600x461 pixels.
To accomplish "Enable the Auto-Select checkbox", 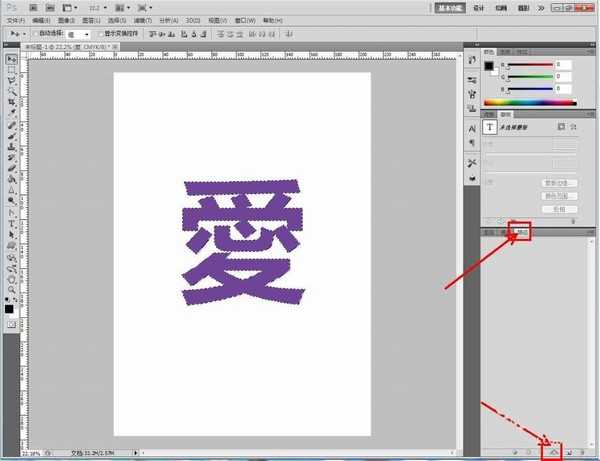I will (x=36, y=33).
